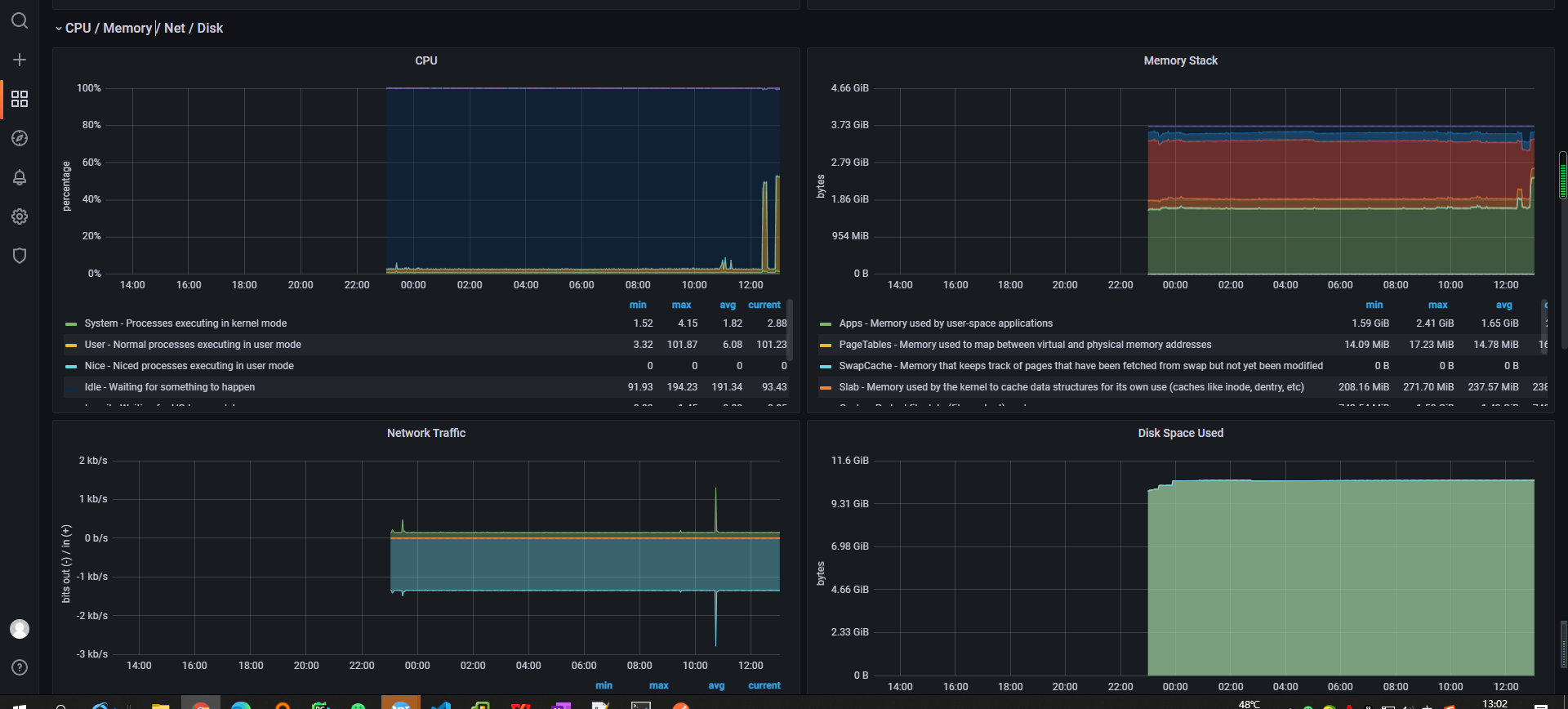
Task: Click the Create plus icon in sidebar
Action: tap(20, 60)
